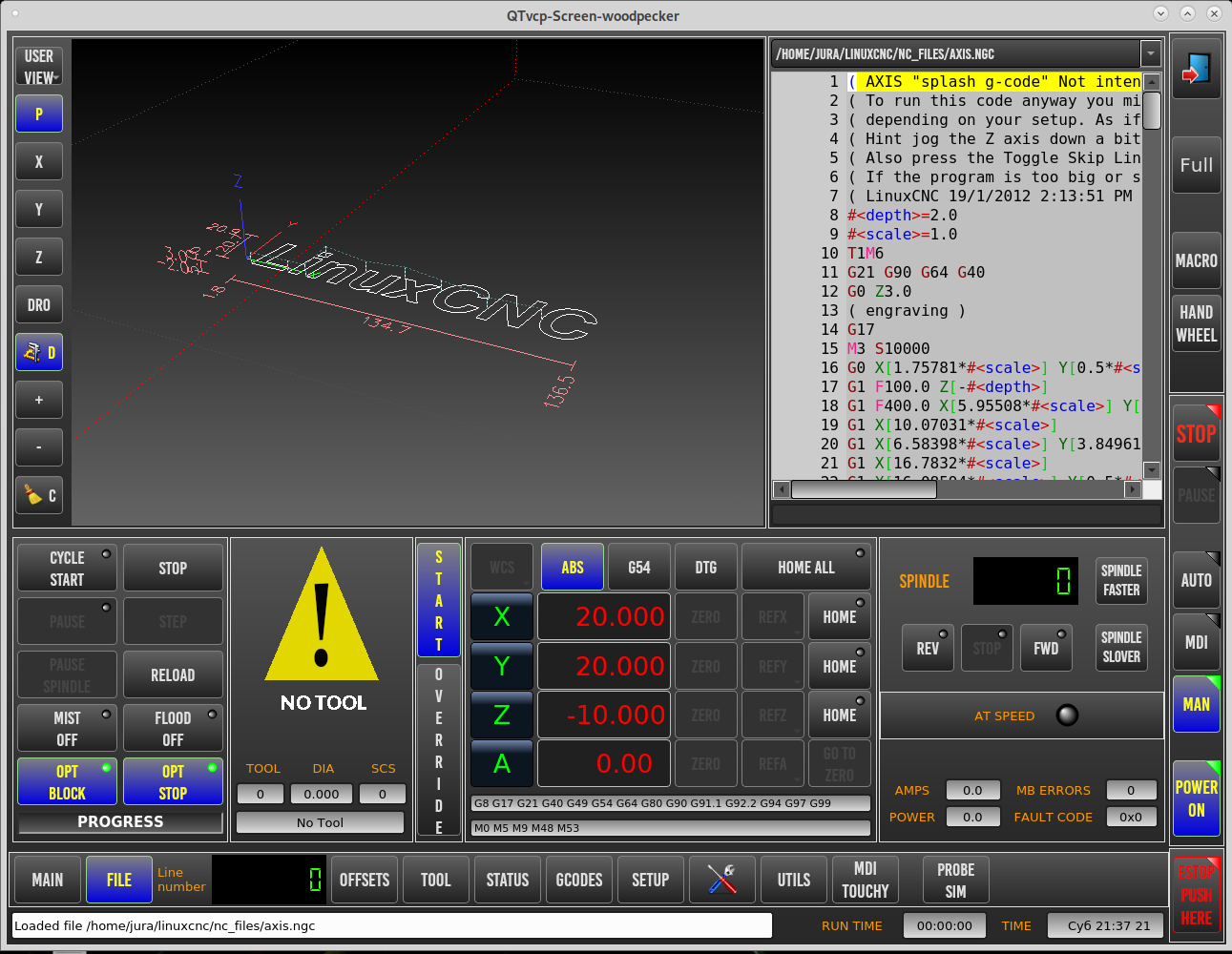This screenshot has width=1232, height=954.
Task: Switch to AUTO mode
Action: (1196, 580)
